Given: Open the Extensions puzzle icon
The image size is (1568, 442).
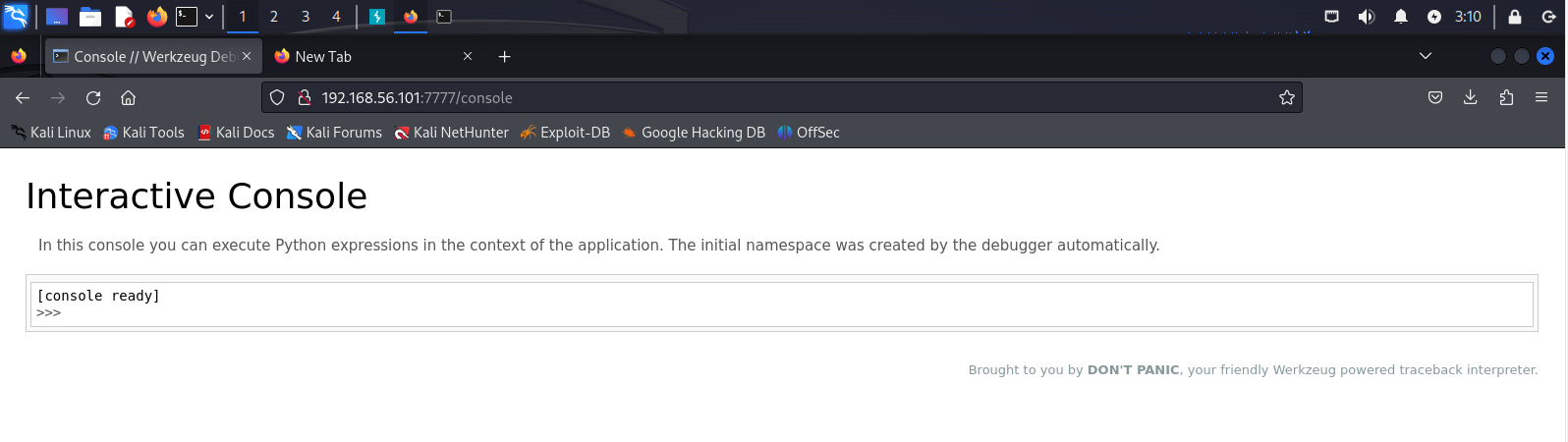Looking at the screenshot, I should [1506, 97].
